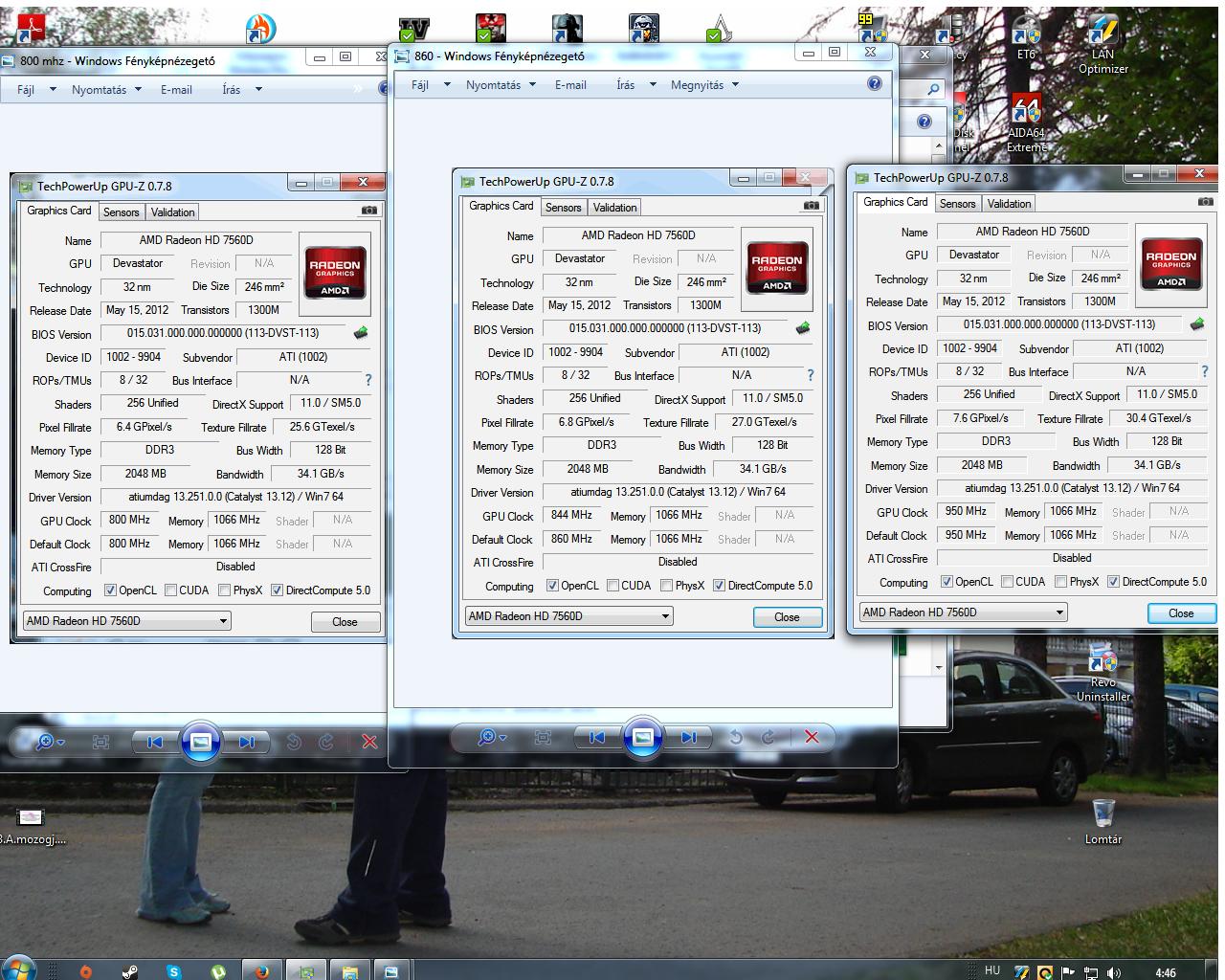Switch to Sensors tab in the rightmost GPU-Z window
This screenshot has width=1225, height=980.
957,204
